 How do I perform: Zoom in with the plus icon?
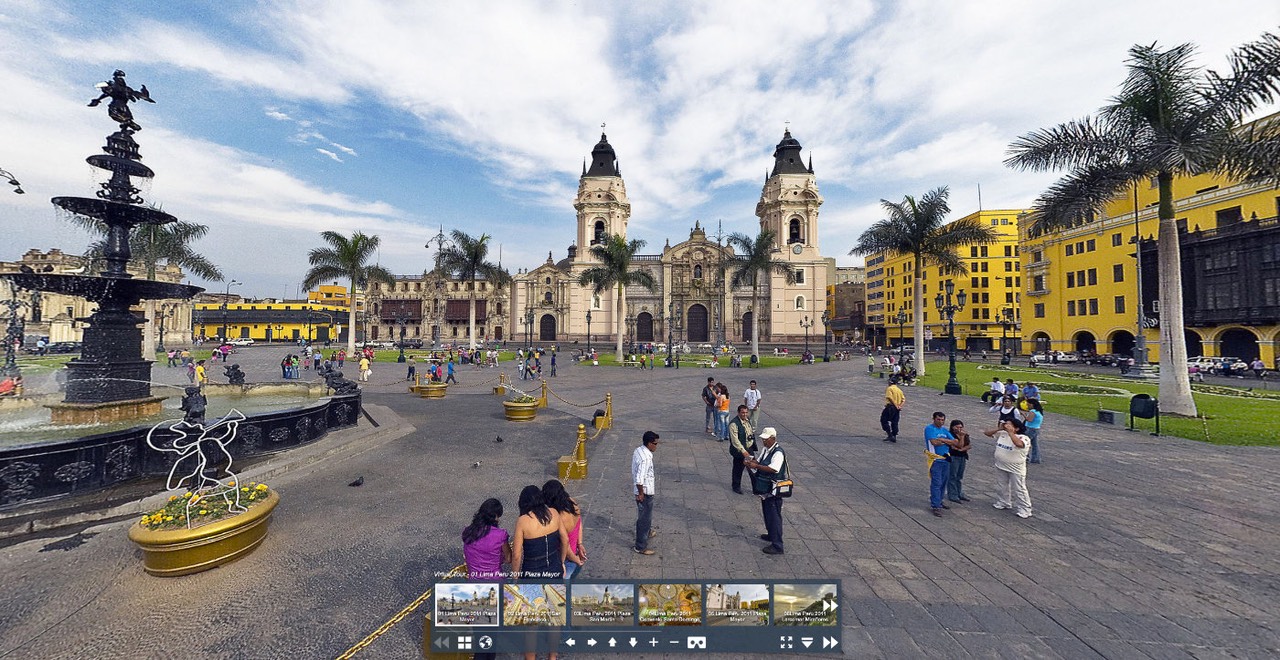point(653,642)
